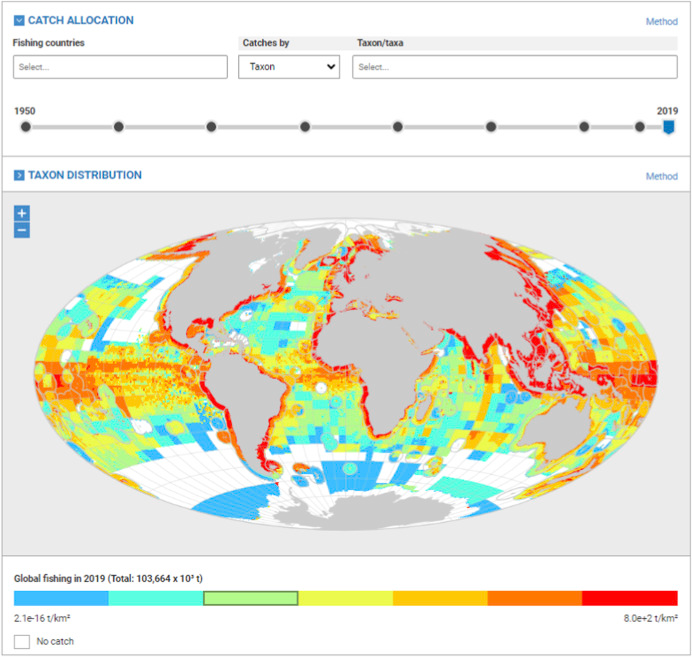Open Method link for Catch Allocation

(x=661, y=21)
